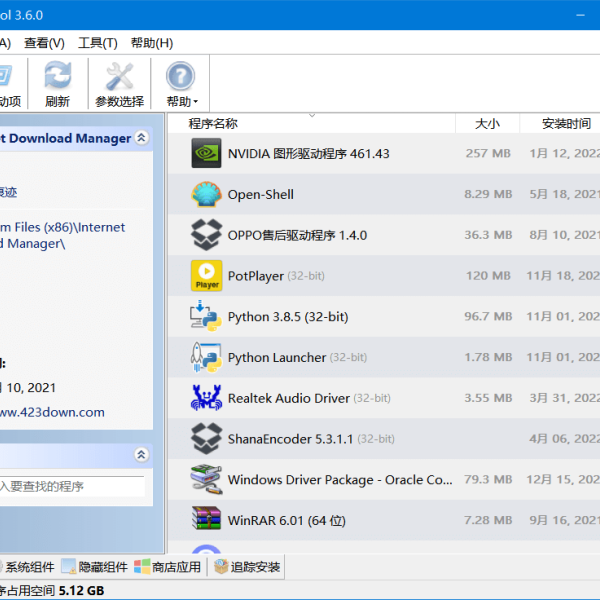Select WinRAR 6.01 (64 位) row name
This screenshot has width=600, height=600.
287,520
